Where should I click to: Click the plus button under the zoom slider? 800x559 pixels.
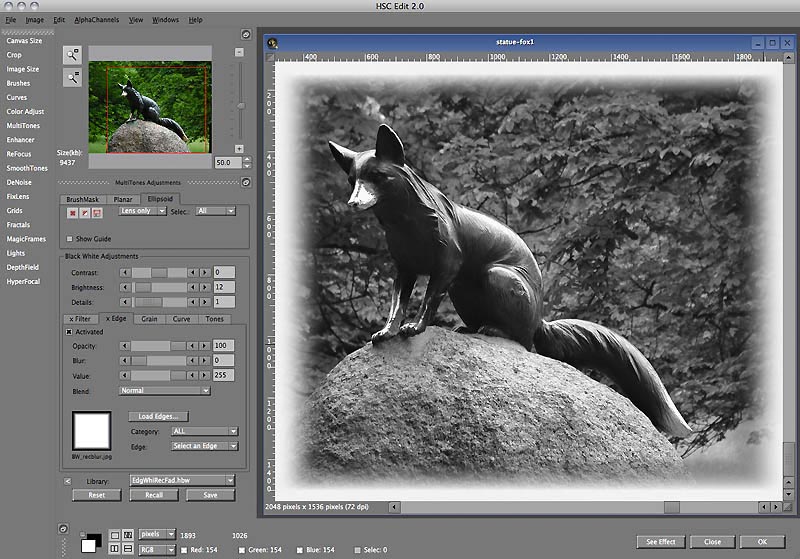pyautogui.click(x=240, y=148)
